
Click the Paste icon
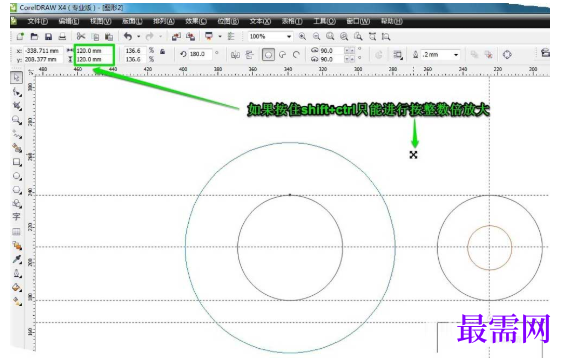[109, 37]
